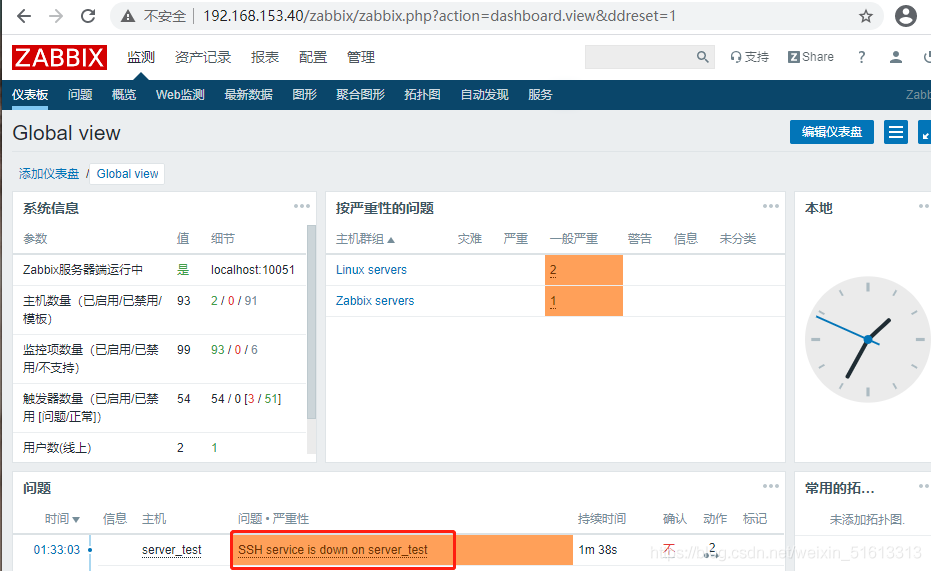Open the help question mark icon
Image resolution: width=931 pixels, height=571 pixels.
click(861, 58)
